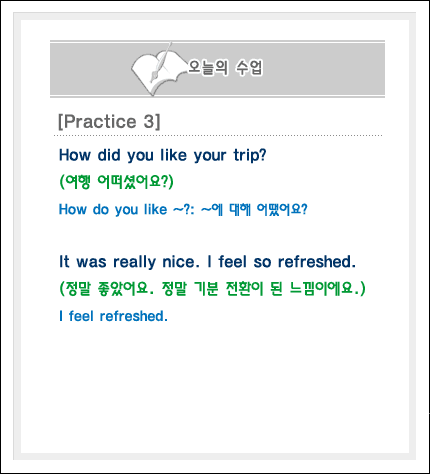430x474 pixels.
Task: Click the phrase I feel so refreshed
Action: coord(281,262)
